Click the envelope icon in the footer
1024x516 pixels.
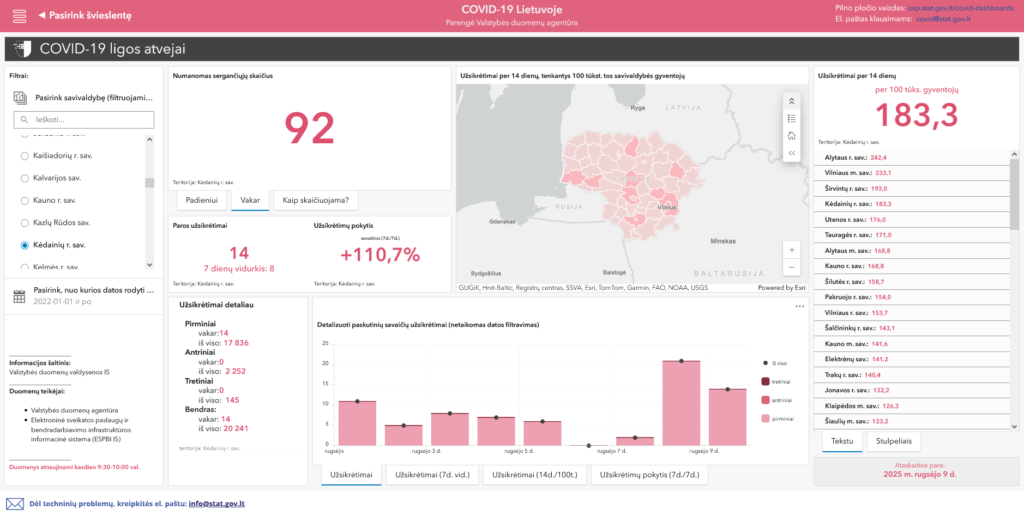15,504
